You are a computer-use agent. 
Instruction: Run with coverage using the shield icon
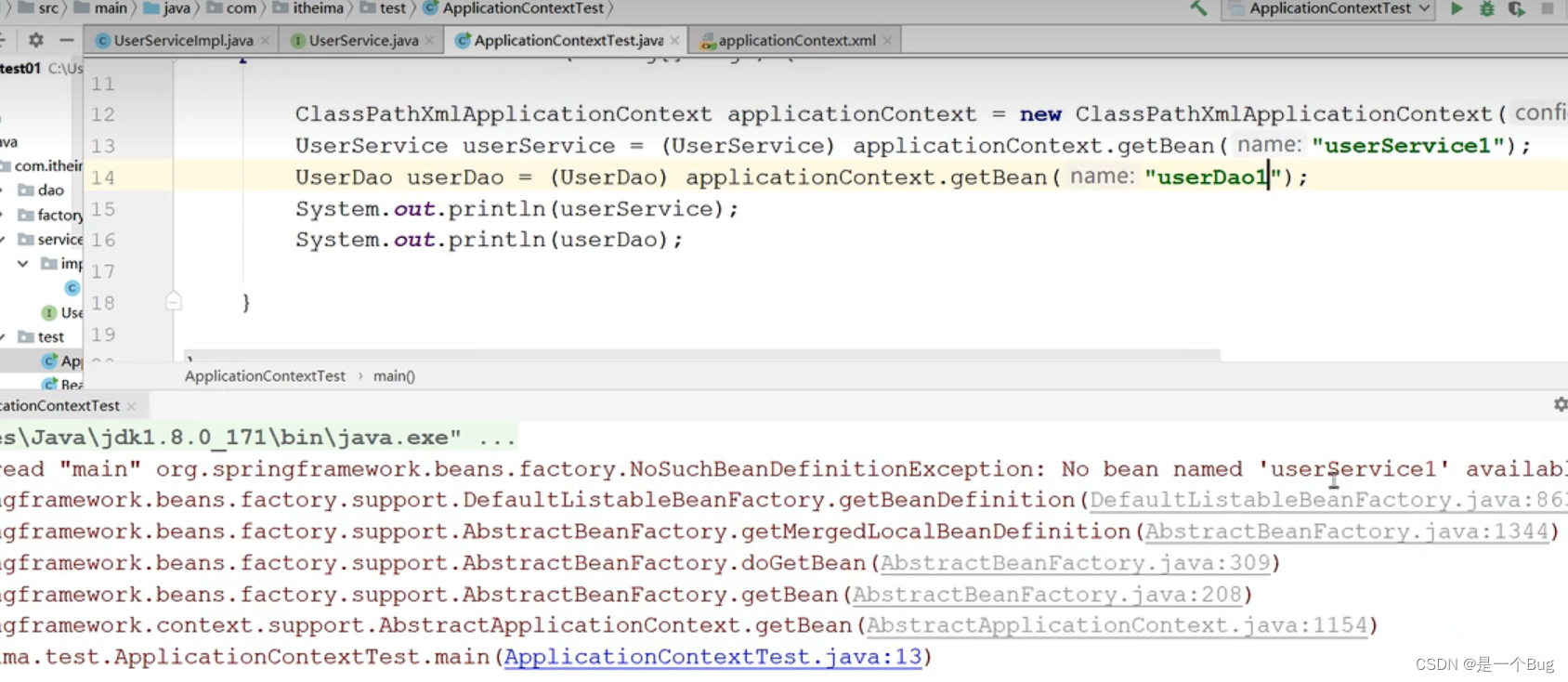[1517, 8]
